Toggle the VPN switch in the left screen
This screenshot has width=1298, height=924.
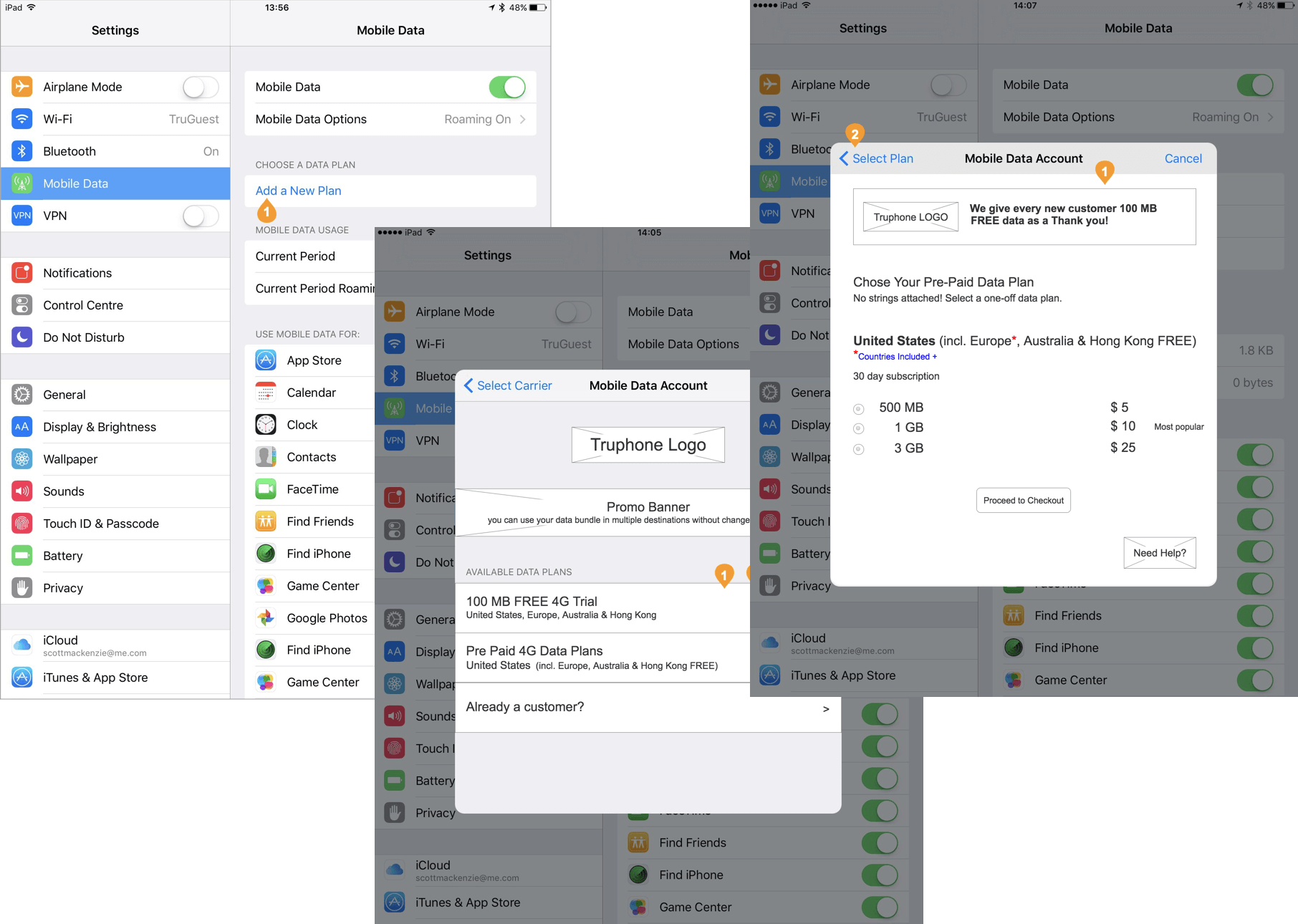pyautogui.click(x=201, y=216)
